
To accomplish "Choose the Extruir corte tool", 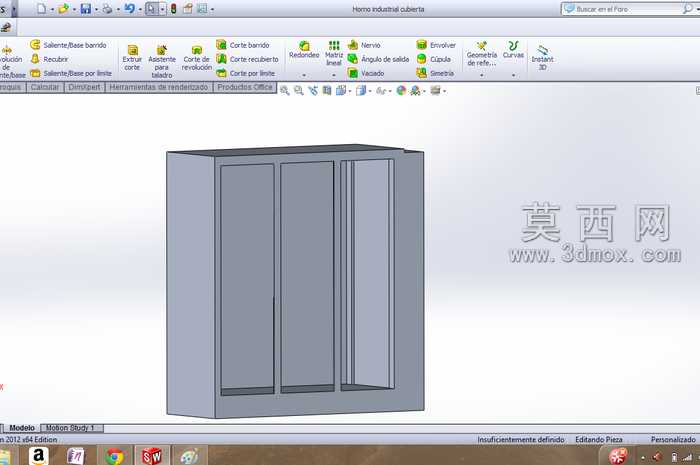I will click(x=132, y=58).
